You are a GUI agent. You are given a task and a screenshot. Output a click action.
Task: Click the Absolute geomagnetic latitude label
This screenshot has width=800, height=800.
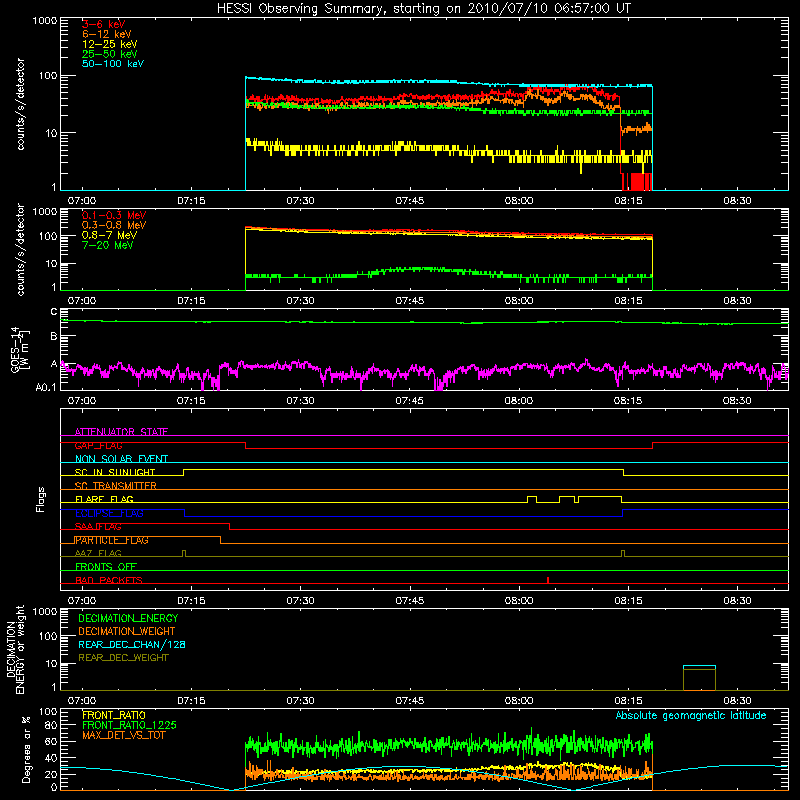(x=691, y=715)
